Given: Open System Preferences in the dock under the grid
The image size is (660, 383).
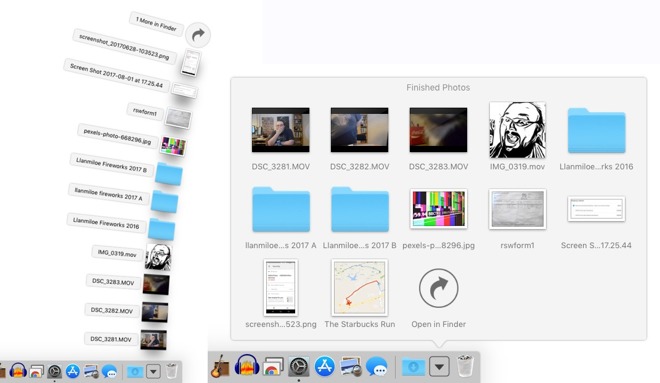Looking at the screenshot, I should point(299,367).
